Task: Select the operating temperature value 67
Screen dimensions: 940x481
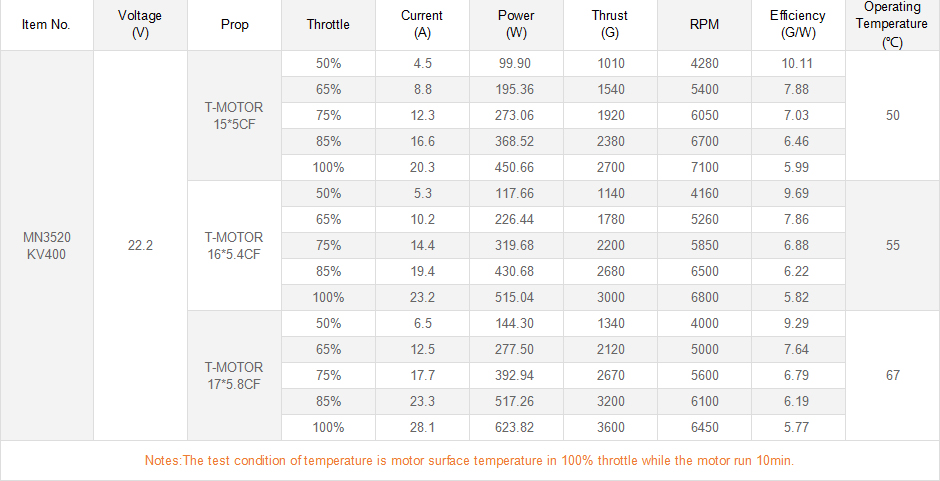Action: (892, 375)
